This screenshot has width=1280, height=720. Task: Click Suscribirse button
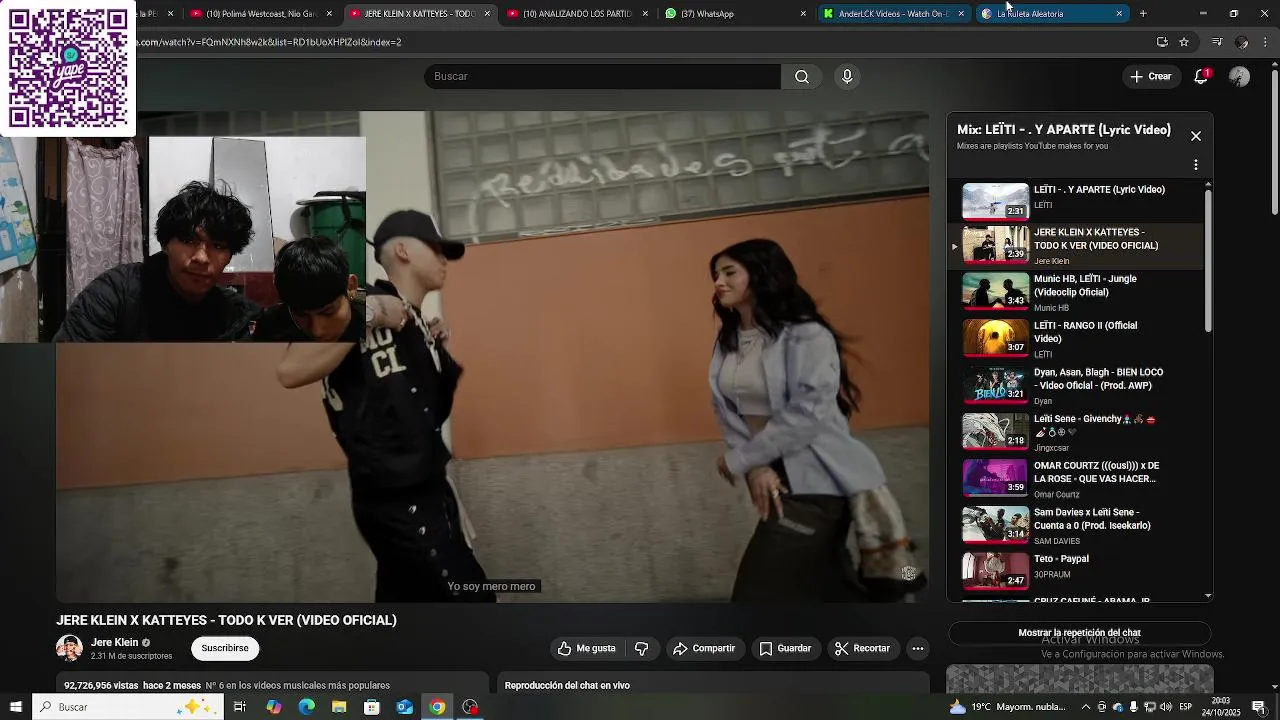[225, 649]
